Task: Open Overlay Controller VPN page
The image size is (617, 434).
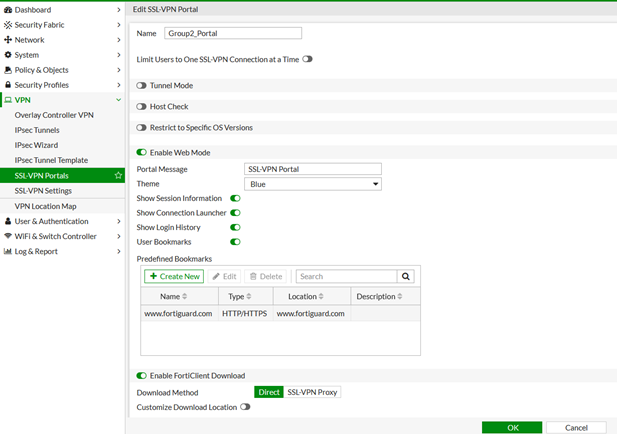Action: (54, 115)
